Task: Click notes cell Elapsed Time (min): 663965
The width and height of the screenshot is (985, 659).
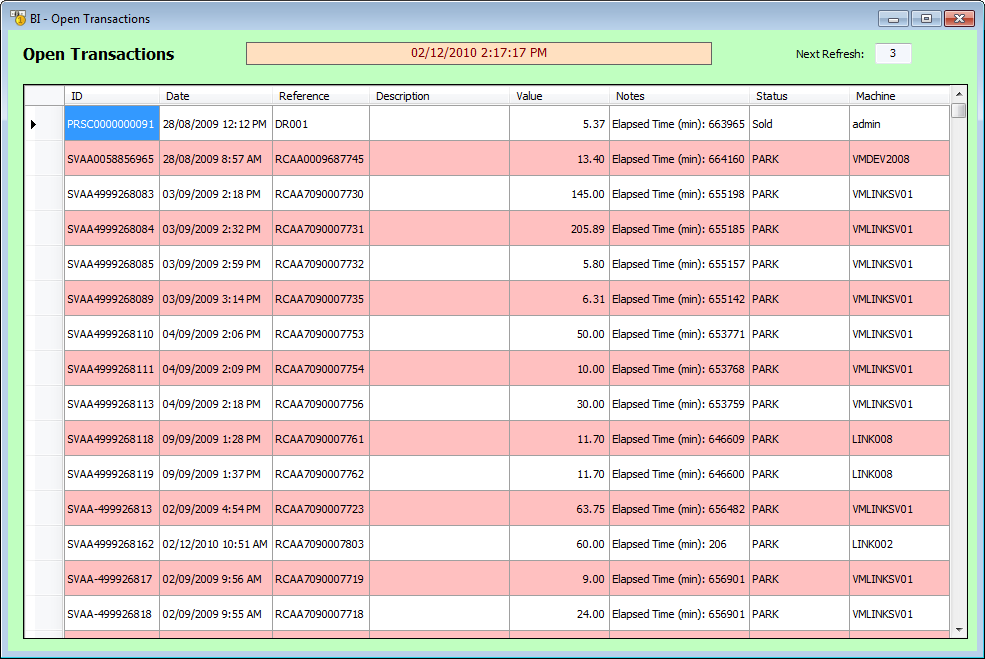Action: coord(679,124)
